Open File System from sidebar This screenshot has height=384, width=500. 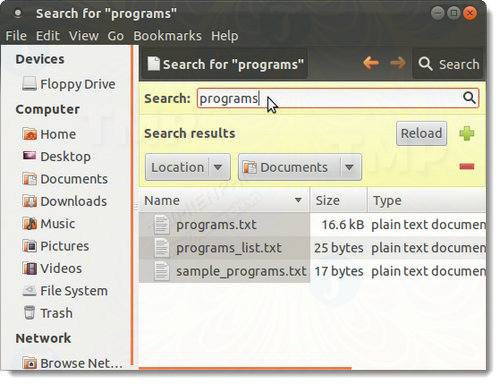pyautogui.click(x=65, y=291)
